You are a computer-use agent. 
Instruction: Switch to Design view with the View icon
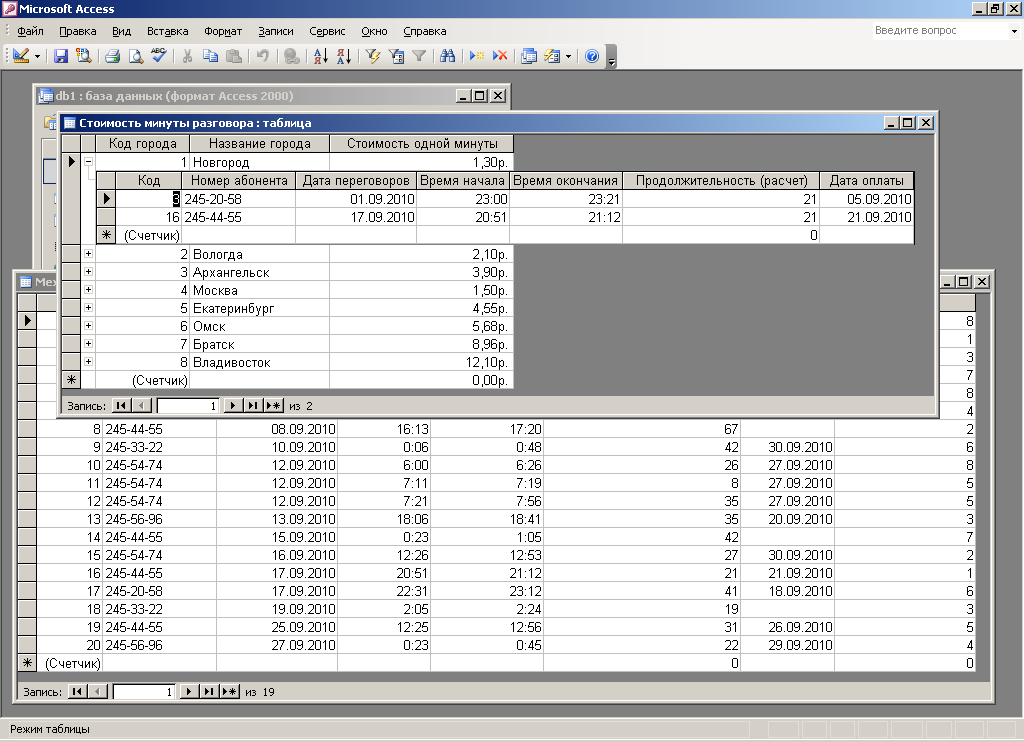tap(21, 56)
